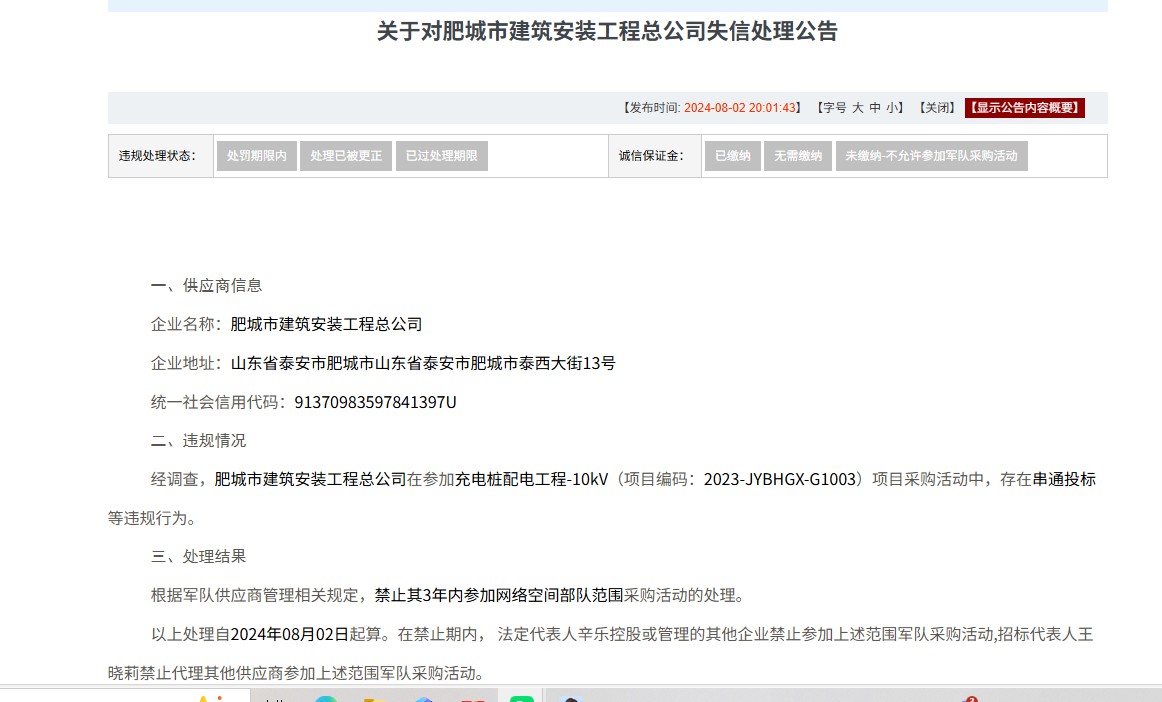The height and width of the screenshot is (702, 1162).
Task: Select the 已过处理期限 status tag
Action: click(441, 156)
